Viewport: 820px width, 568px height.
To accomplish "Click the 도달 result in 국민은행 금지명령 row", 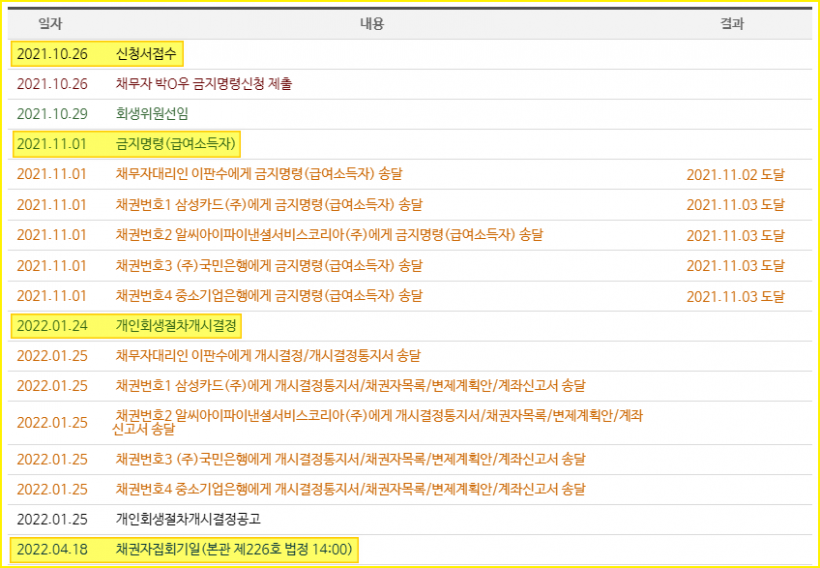I will click(x=736, y=266).
